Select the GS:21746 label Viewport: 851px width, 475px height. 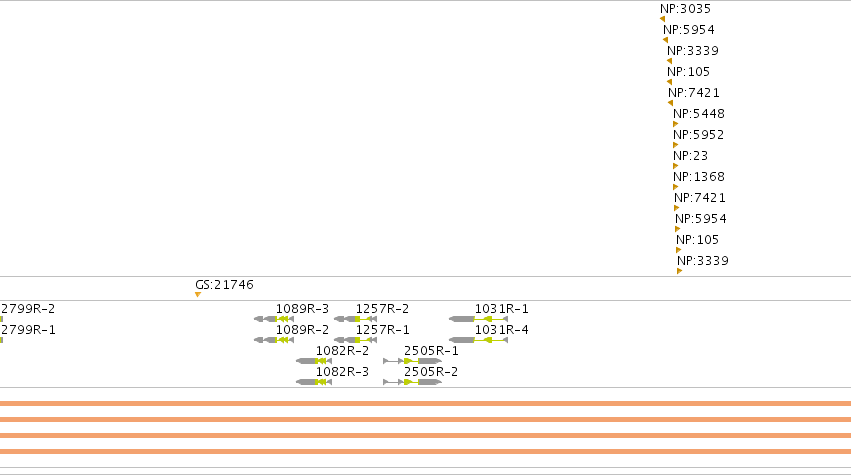(x=224, y=285)
